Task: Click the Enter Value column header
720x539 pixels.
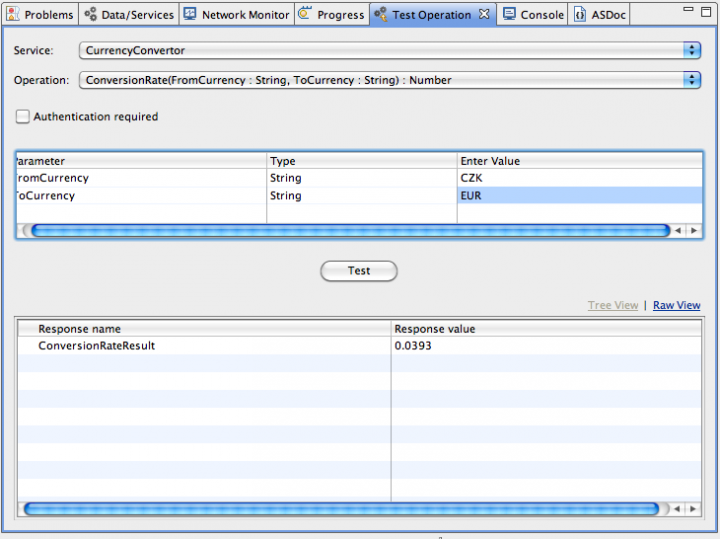Action: [x=579, y=161]
